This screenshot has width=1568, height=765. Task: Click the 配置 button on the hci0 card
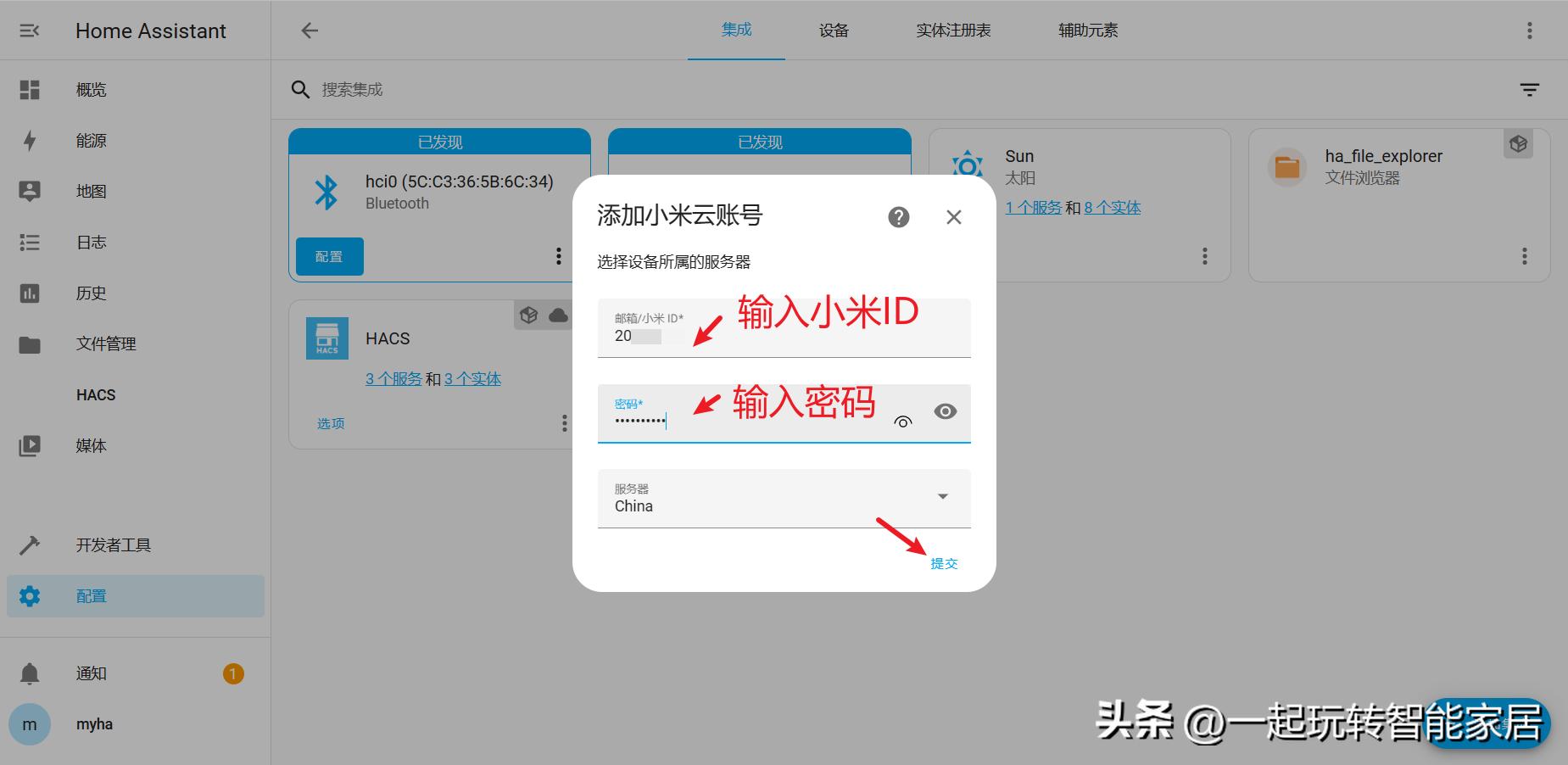329,255
